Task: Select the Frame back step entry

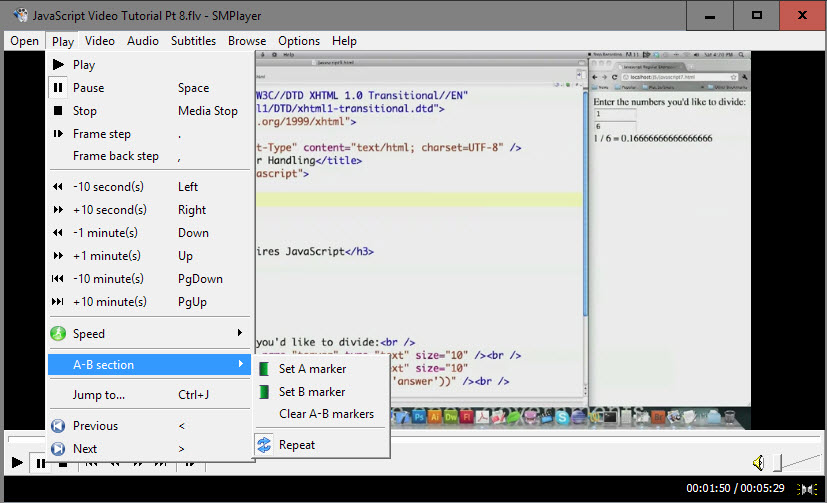Action: 149,156
